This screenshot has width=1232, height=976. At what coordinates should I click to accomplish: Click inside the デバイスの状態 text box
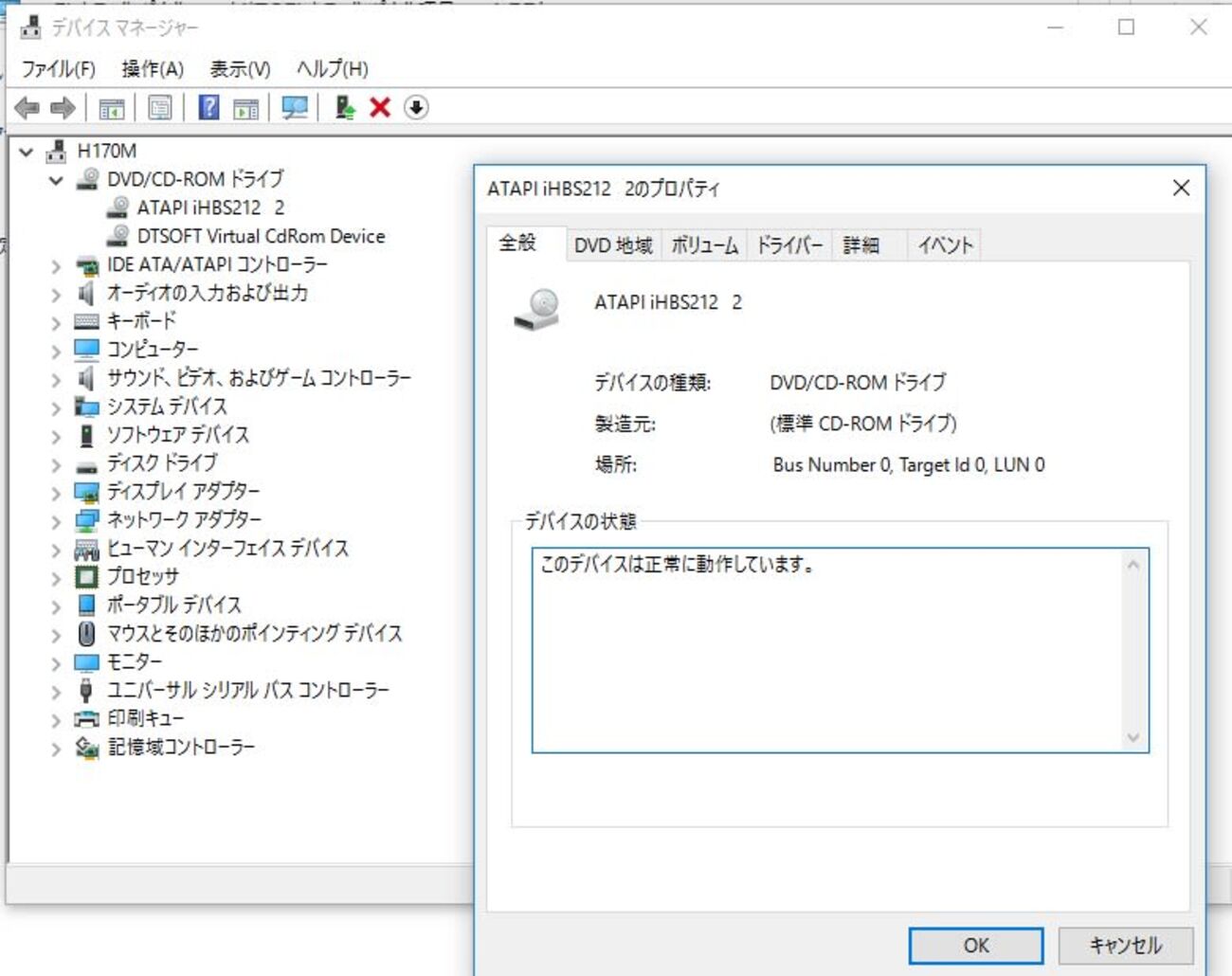click(840, 651)
